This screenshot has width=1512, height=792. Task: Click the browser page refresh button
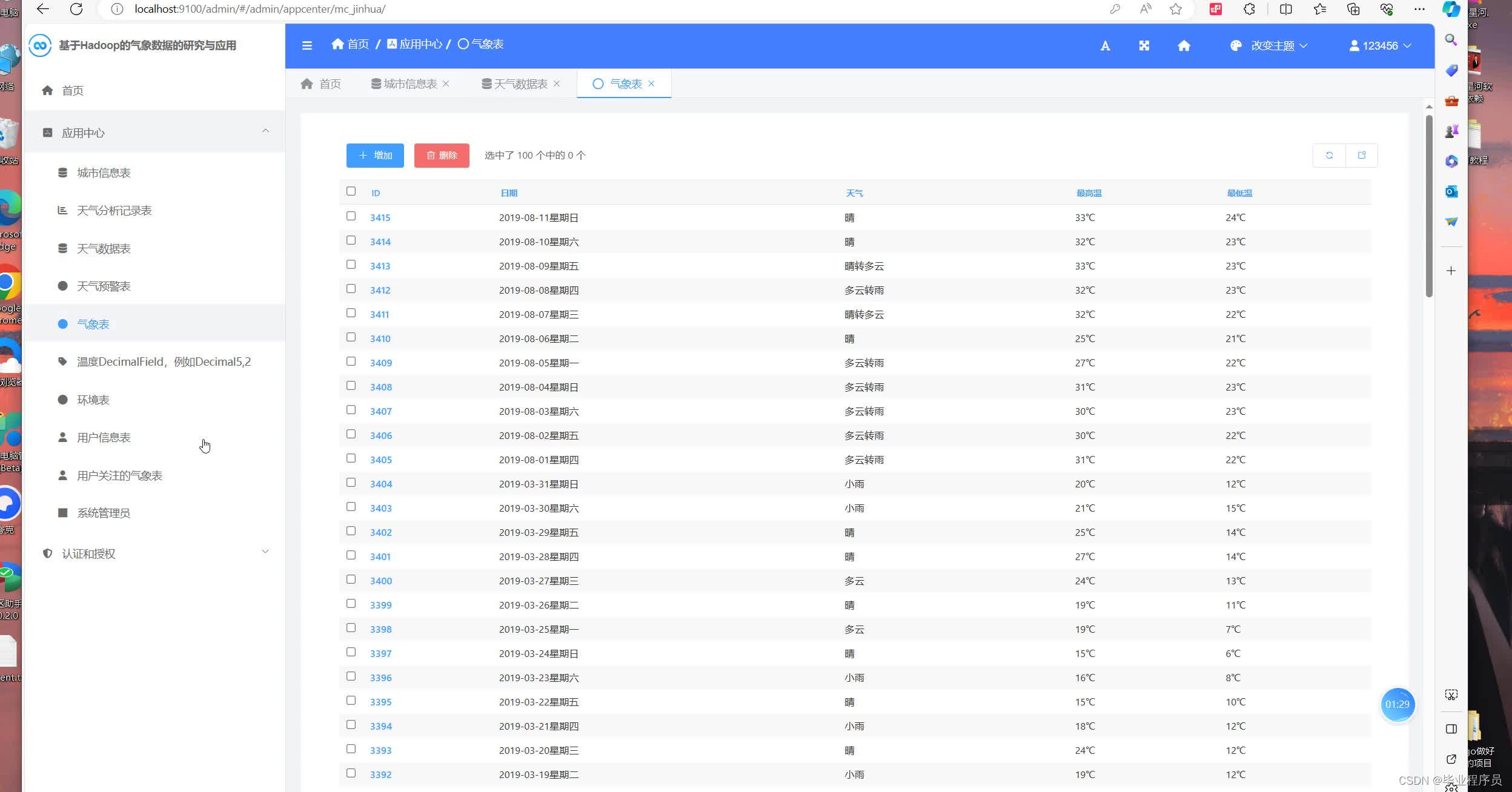pos(76,9)
